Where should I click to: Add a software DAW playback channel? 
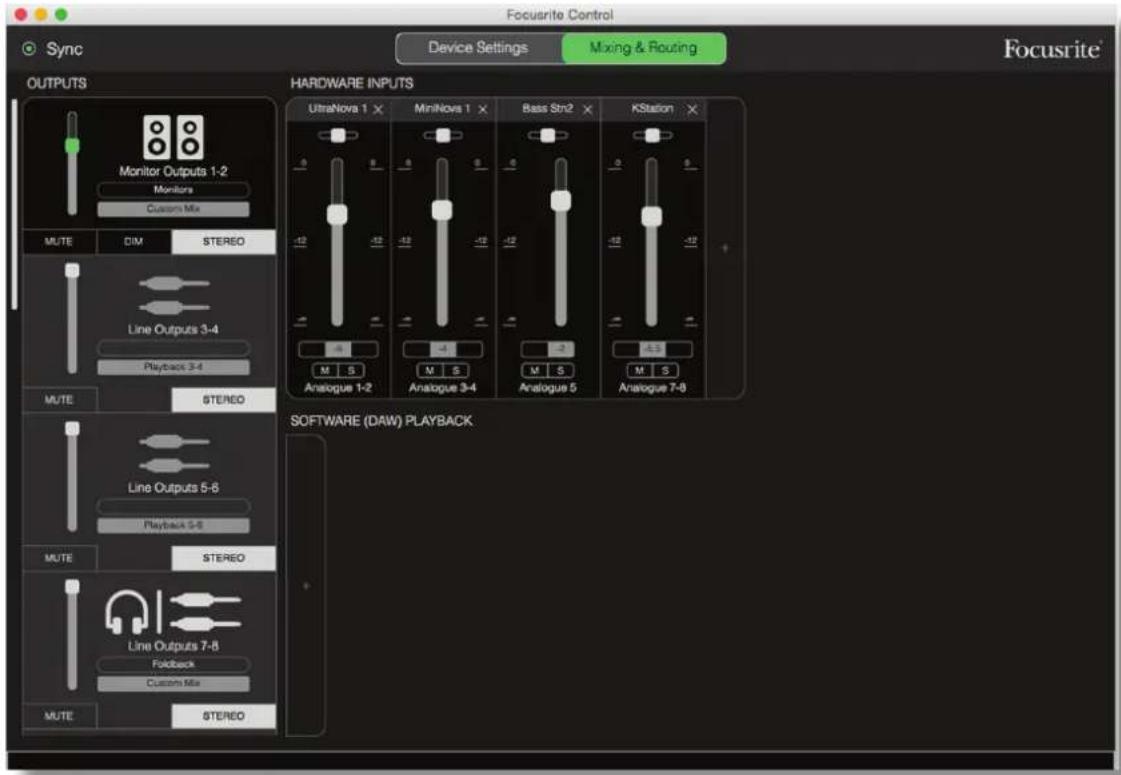(x=306, y=586)
